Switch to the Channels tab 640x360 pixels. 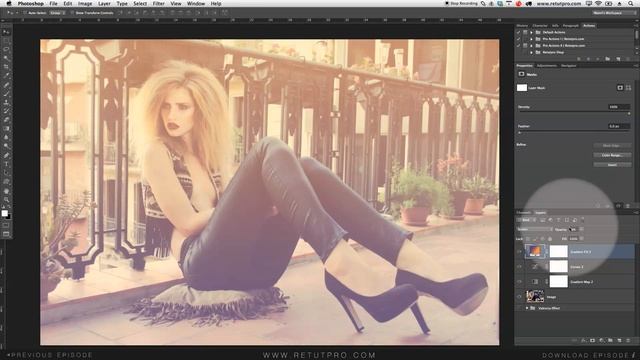pos(523,213)
